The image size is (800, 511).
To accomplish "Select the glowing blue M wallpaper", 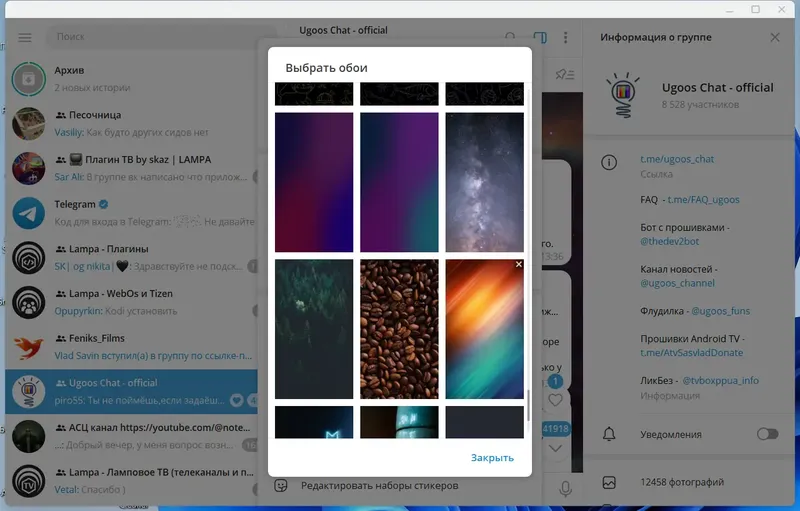I will pos(314,422).
